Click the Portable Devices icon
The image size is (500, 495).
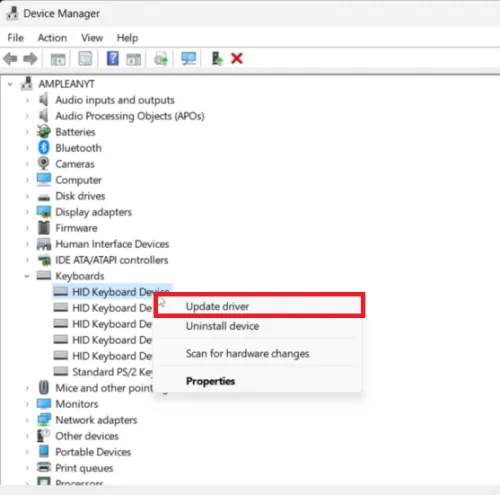(44, 451)
